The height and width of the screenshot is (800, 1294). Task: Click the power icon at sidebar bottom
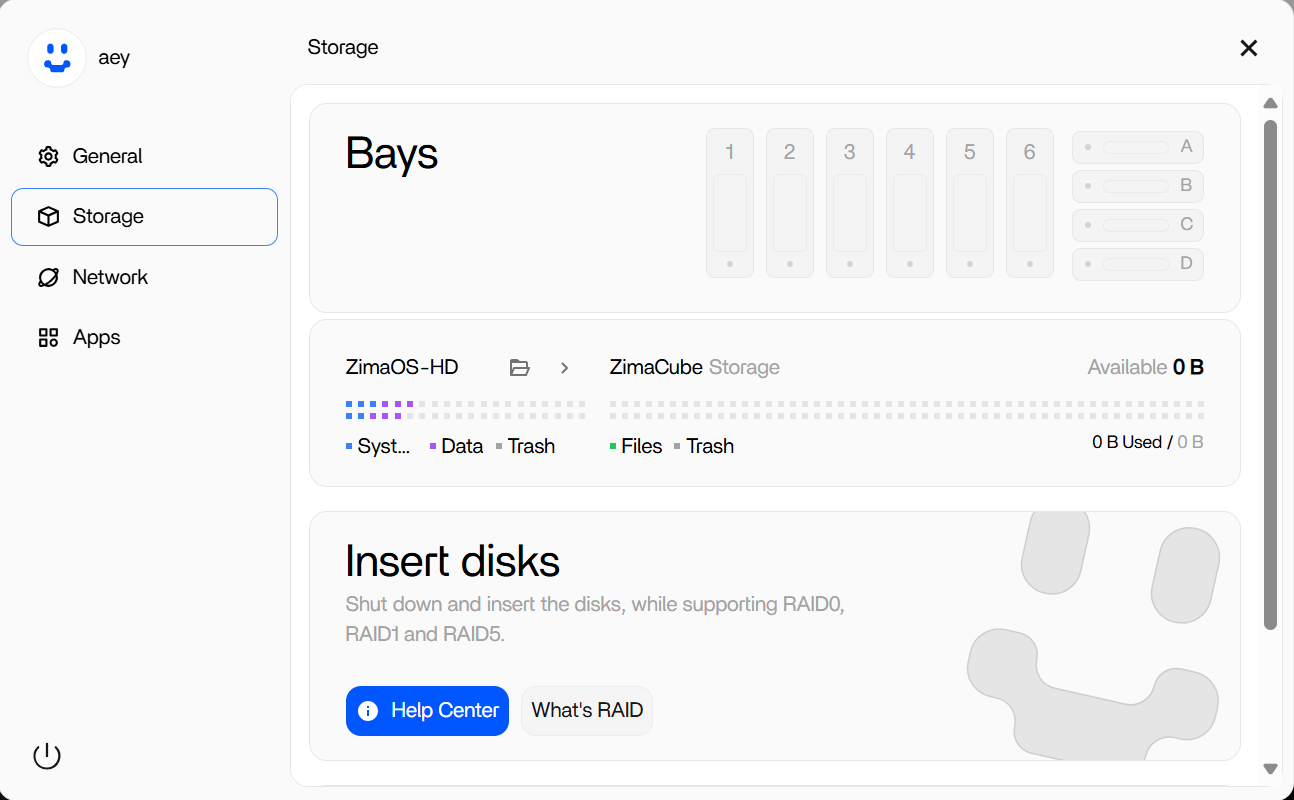point(47,756)
